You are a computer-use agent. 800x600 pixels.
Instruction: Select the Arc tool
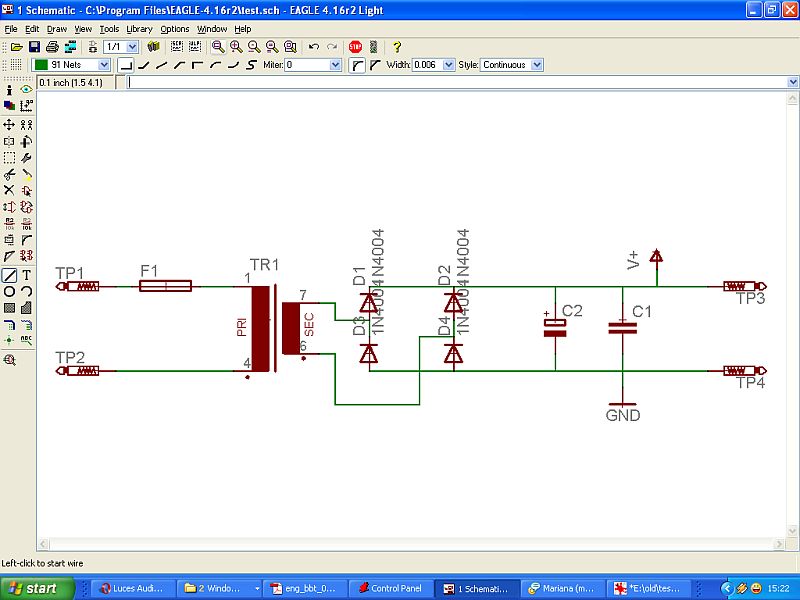[26, 291]
